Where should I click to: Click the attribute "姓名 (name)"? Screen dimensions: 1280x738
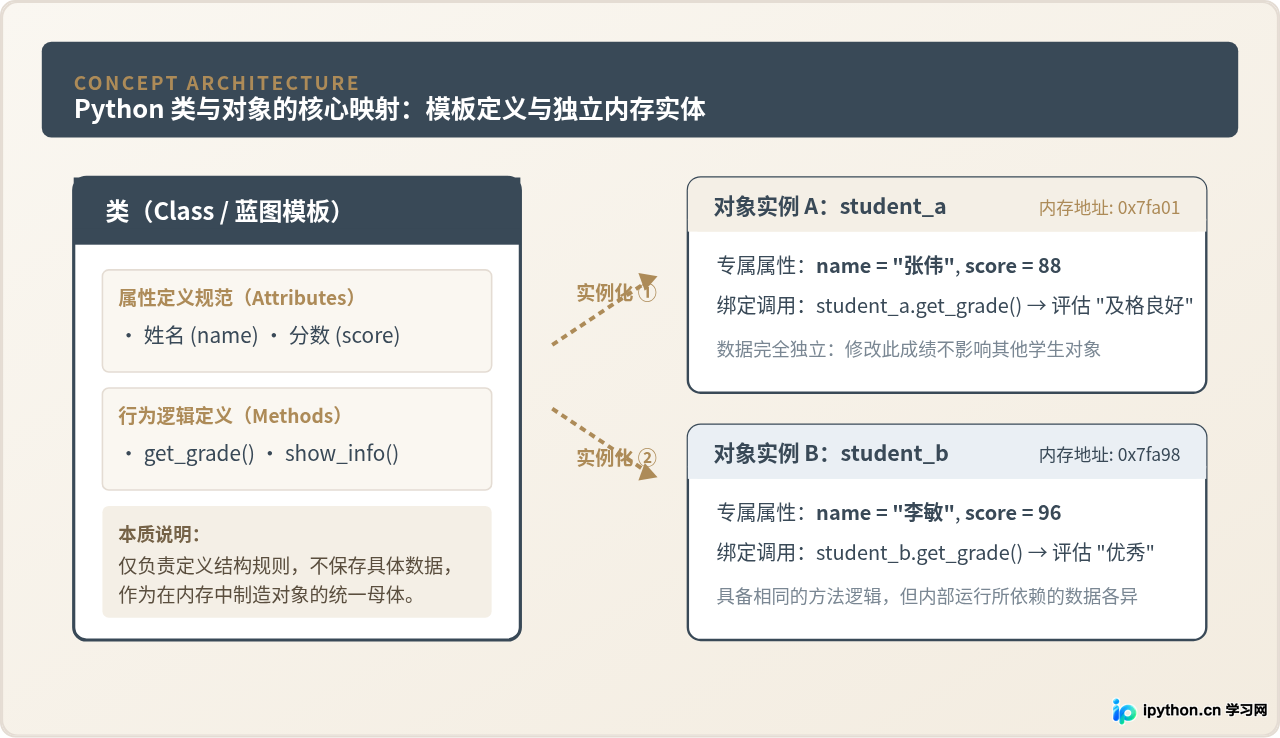tap(201, 336)
